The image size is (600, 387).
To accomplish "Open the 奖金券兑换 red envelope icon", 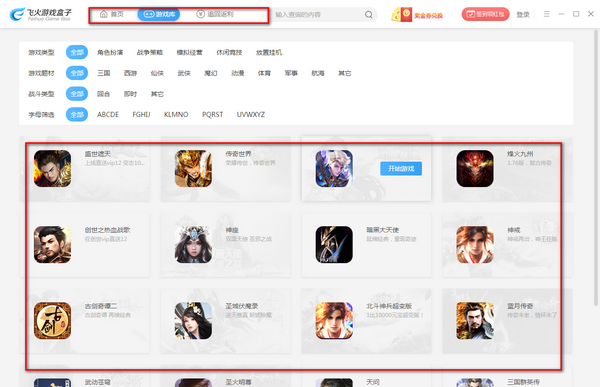I will click(401, 15).
